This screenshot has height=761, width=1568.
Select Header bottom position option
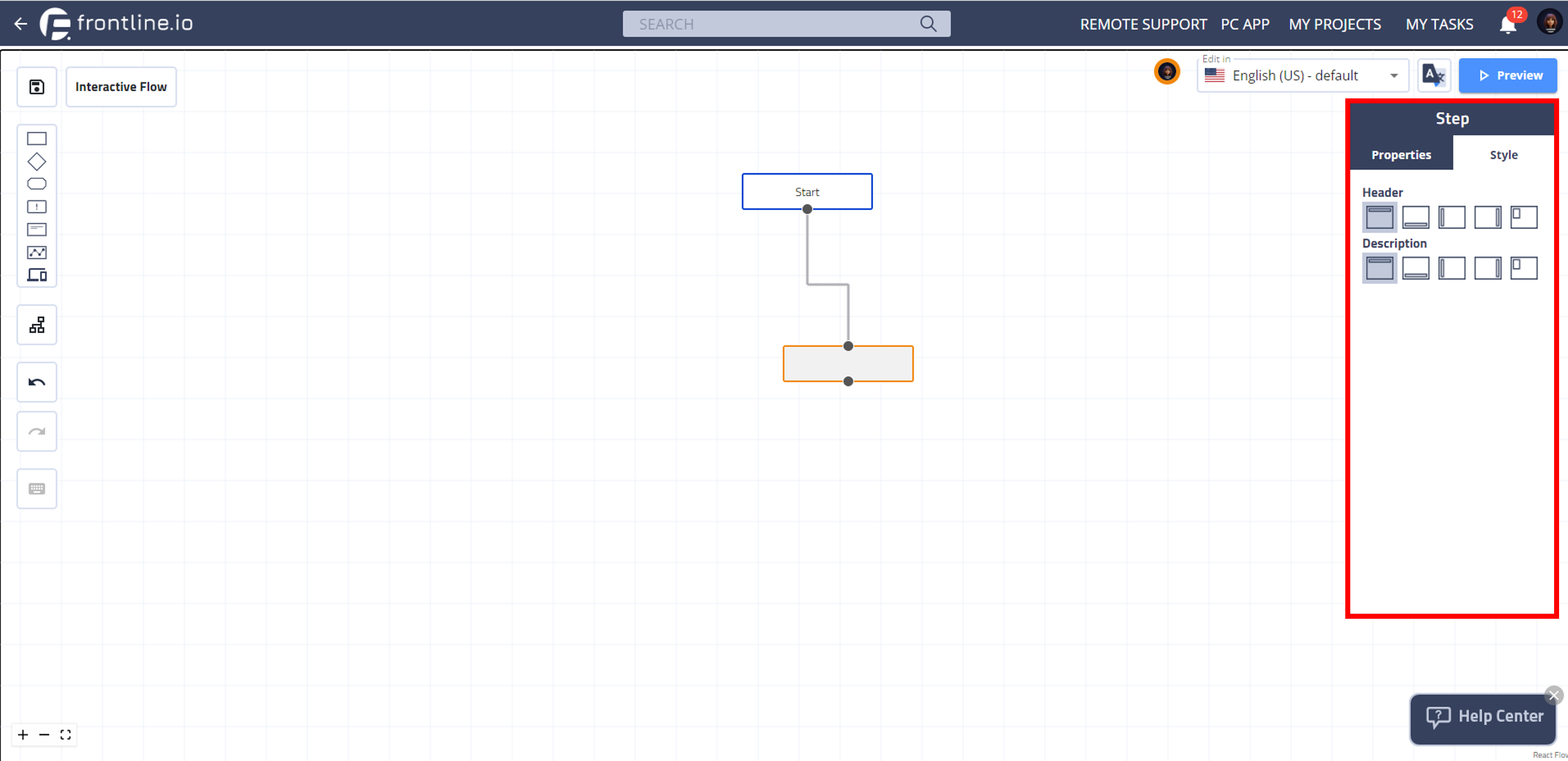pyautogui.click(x=1415, y=217)
